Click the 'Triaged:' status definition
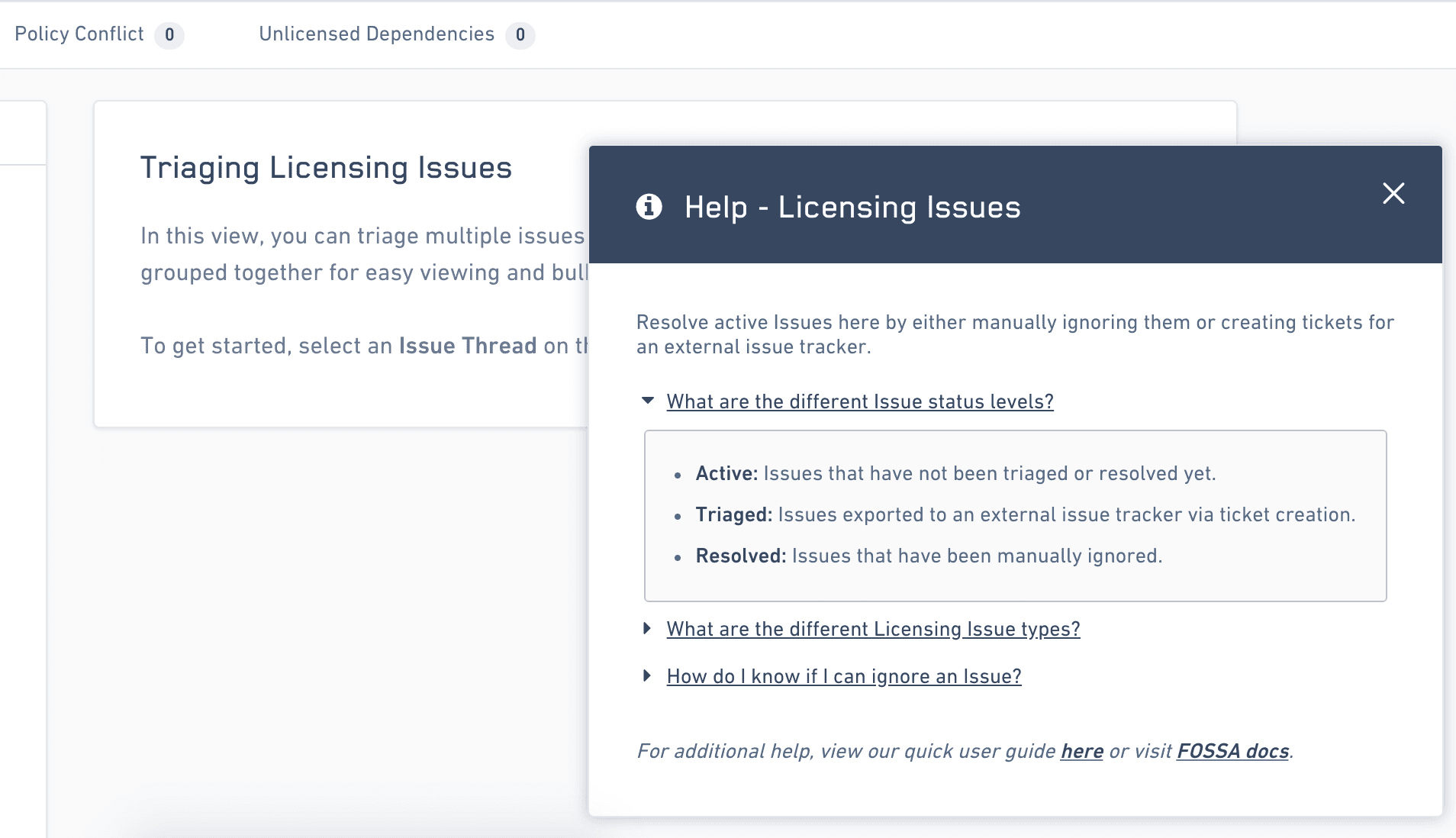Screen dimensions: 1456x838 [x=733, y=515]
